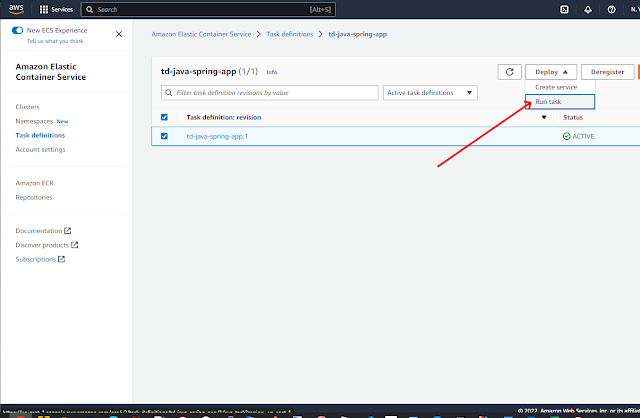
Task: Focus the filter task definition revisions field
Action: coord(270,93)
